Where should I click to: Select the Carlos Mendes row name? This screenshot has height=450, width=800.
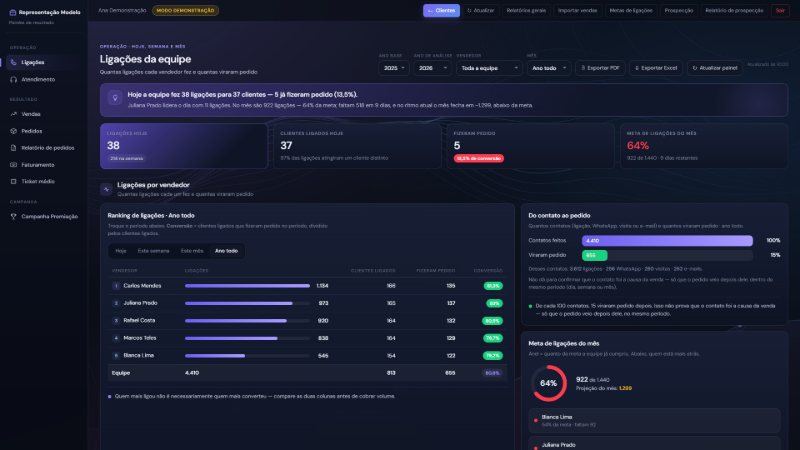click(x=142, y=286)
